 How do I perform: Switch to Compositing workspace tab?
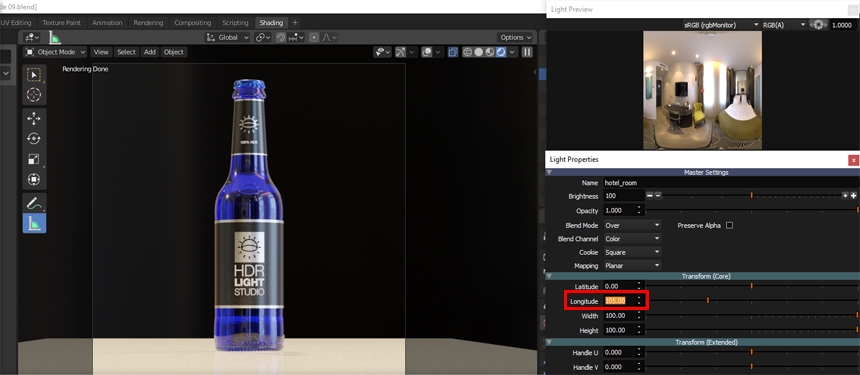coord(193,22)
